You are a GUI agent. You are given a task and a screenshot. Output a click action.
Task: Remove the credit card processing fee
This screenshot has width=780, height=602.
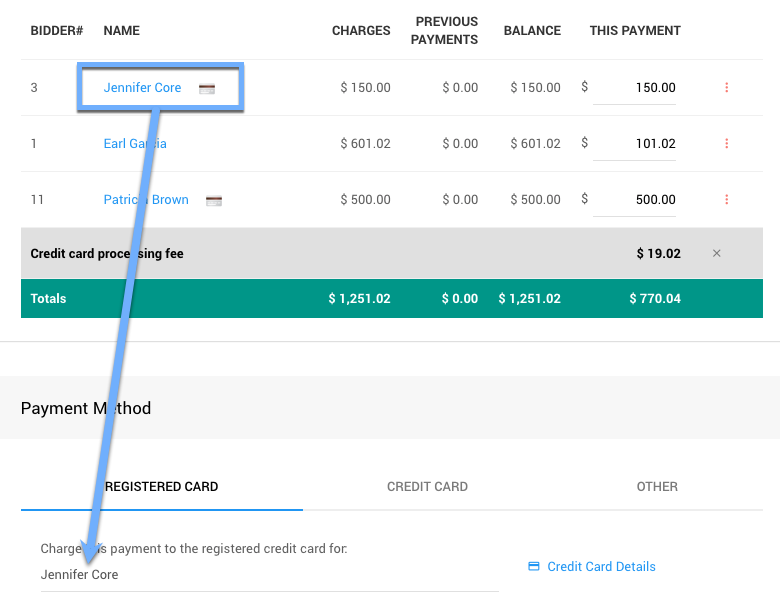tap(716, 254)
